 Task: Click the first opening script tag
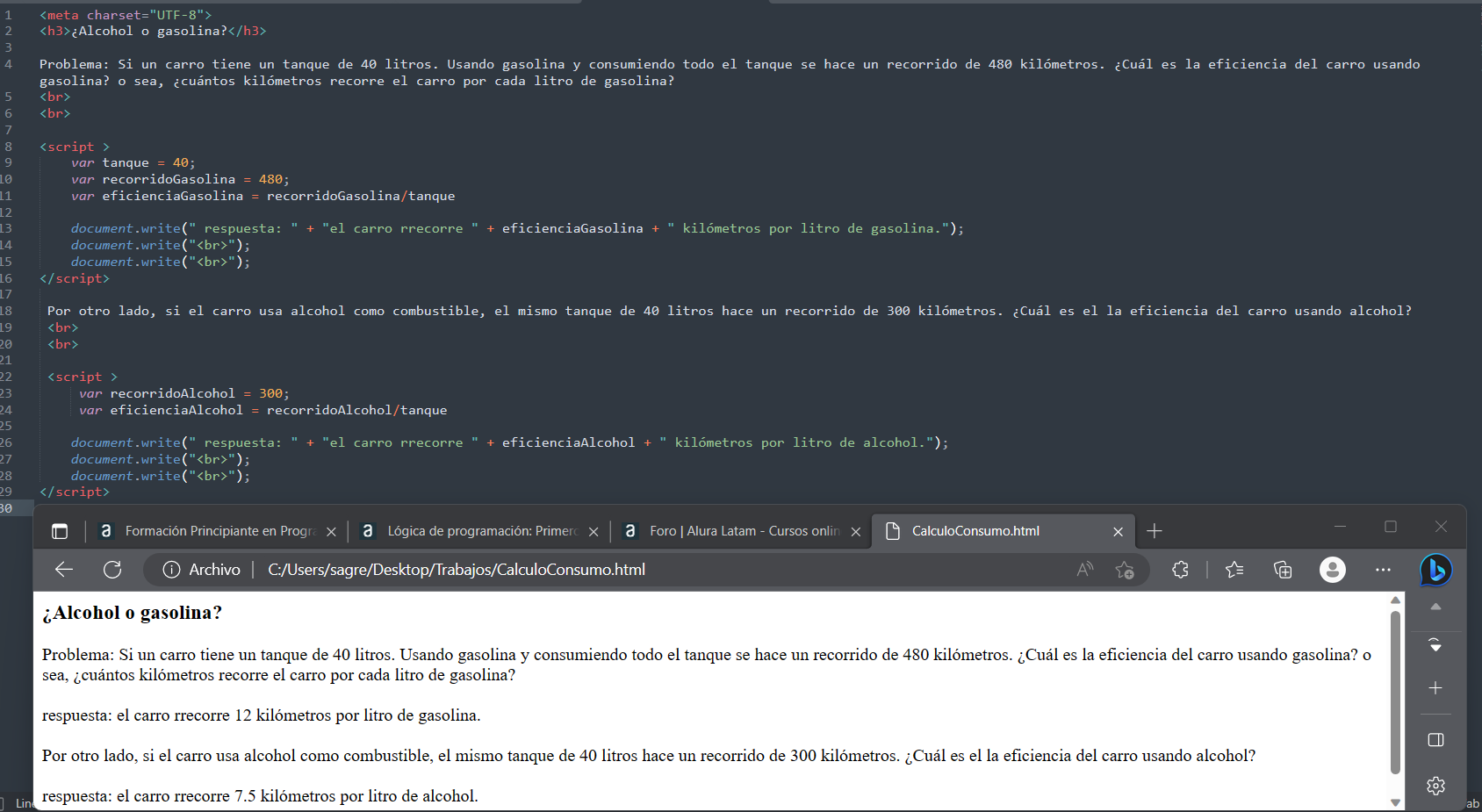coord(75,147)
